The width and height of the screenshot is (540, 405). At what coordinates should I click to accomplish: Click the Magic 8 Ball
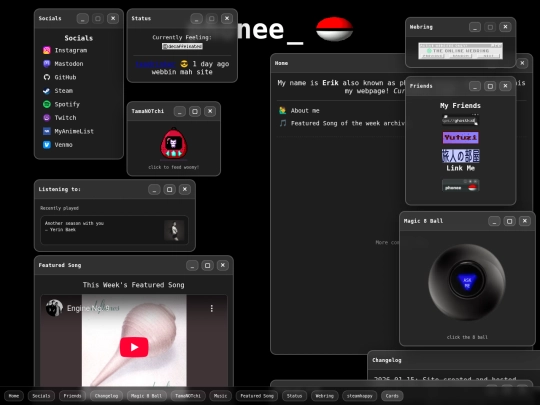[x=467, y=282]
